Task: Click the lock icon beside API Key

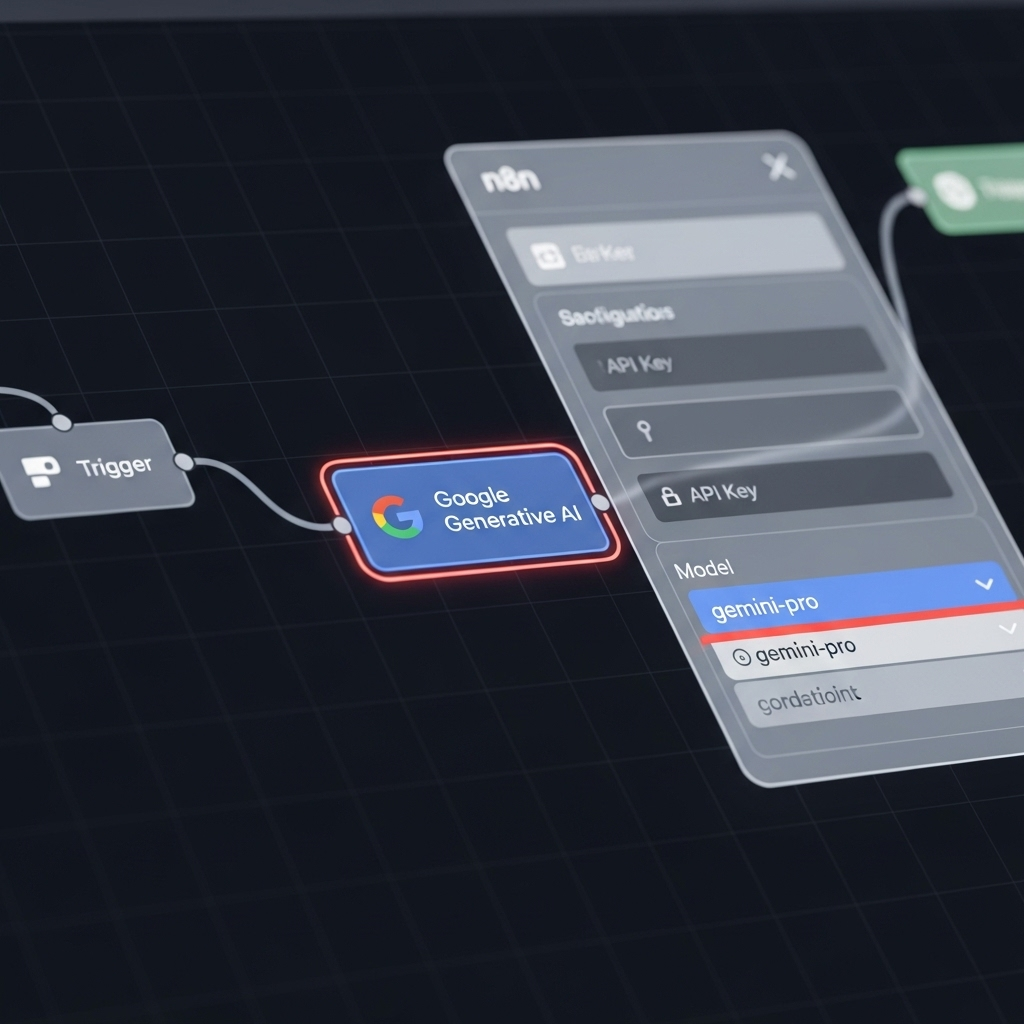Action: (x=671, y=496)
